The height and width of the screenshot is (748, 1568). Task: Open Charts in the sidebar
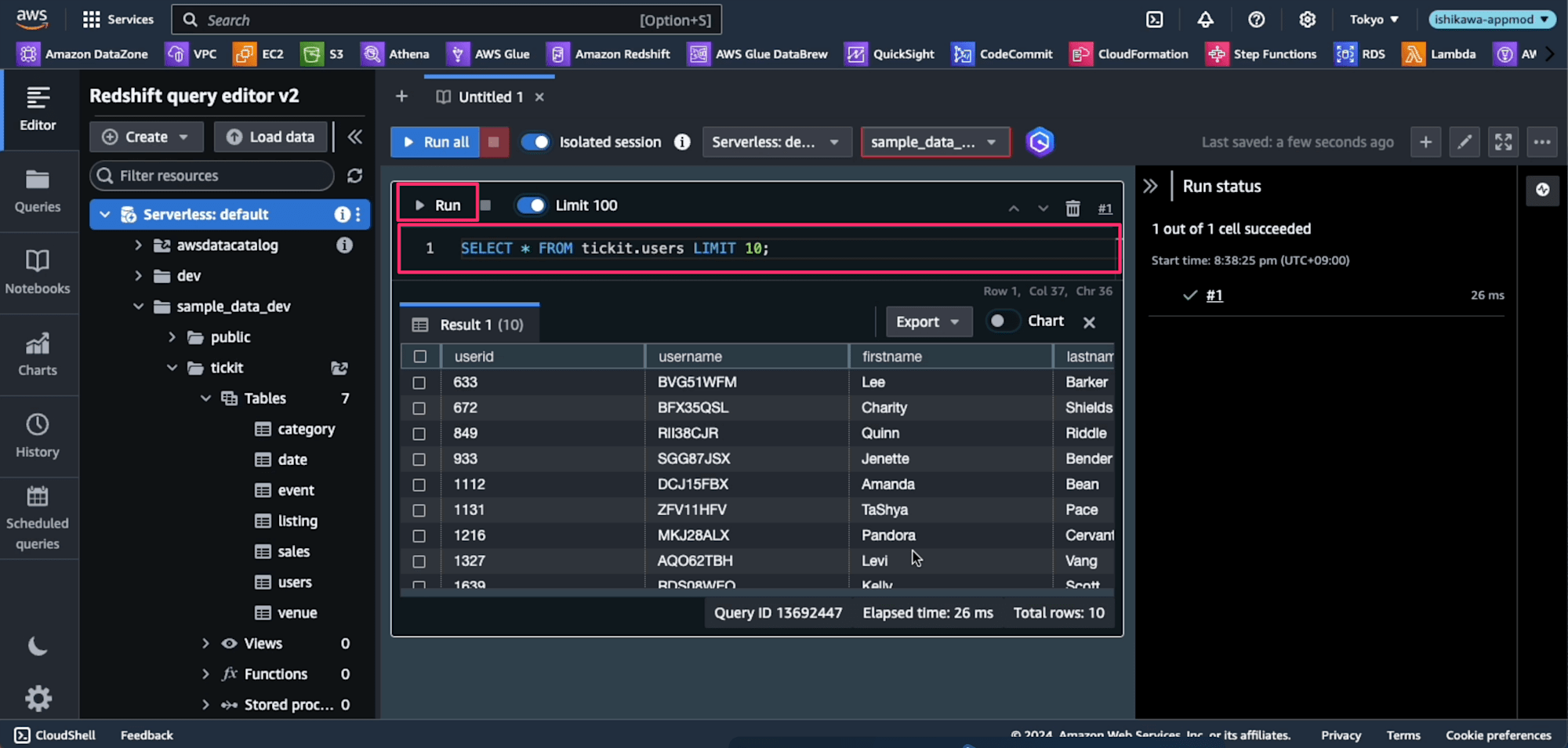tap(38, 354)
